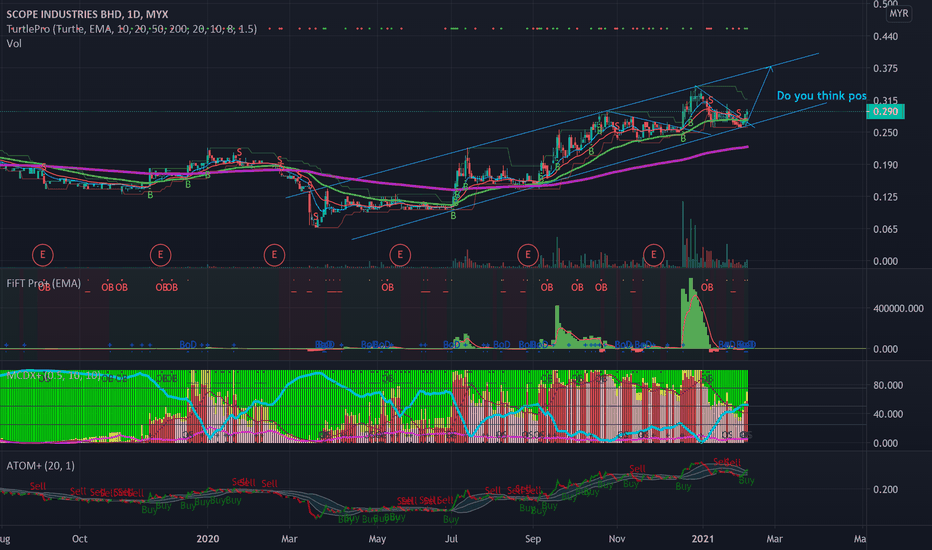Open the leftmost earnings E marker
Image resolution: width=932 pixels, height=550 pixels.
point(42,255)
